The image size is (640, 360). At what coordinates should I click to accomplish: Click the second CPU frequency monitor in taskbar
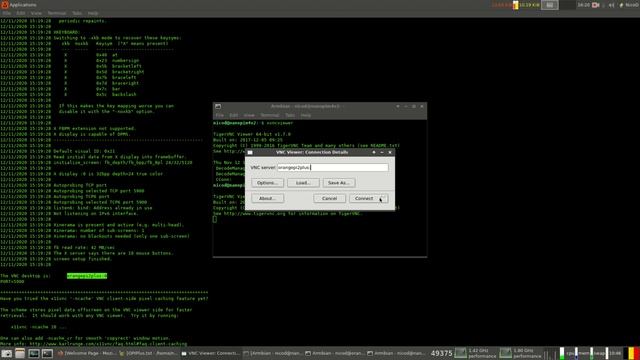(x=521, y=353)
